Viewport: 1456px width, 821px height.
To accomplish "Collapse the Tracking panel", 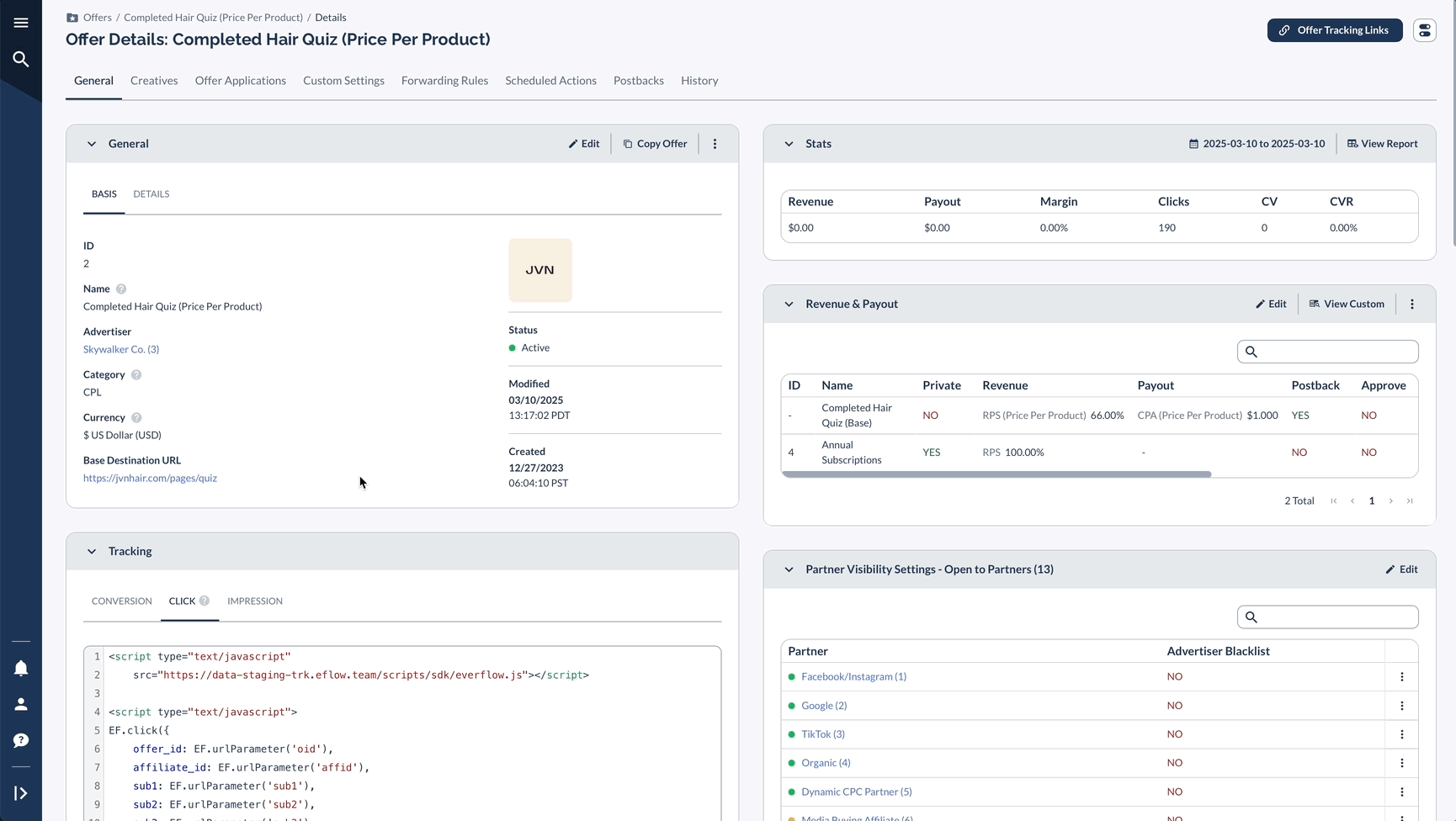I will tap(92, 552).
